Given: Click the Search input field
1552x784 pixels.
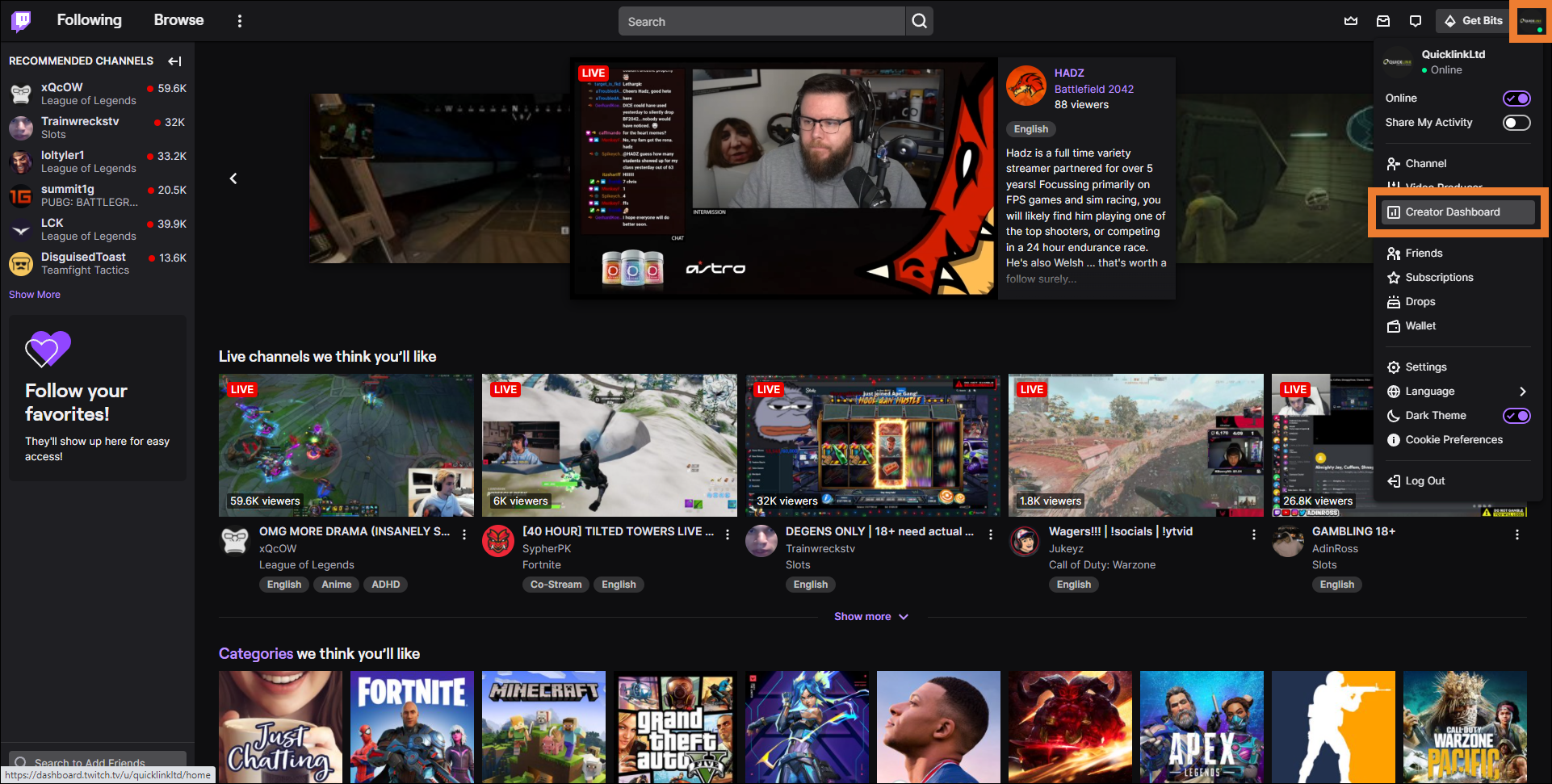Looking at the screenshot, I should (x=761, y=22).
